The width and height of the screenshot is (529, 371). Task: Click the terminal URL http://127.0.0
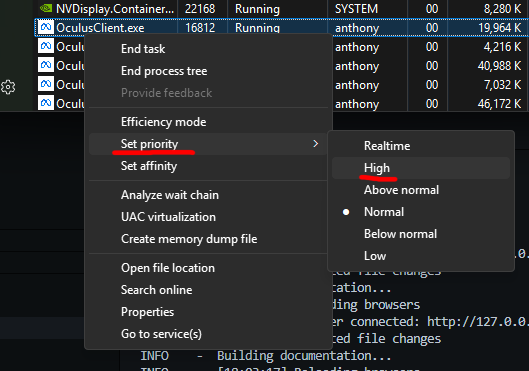(478, 321)
